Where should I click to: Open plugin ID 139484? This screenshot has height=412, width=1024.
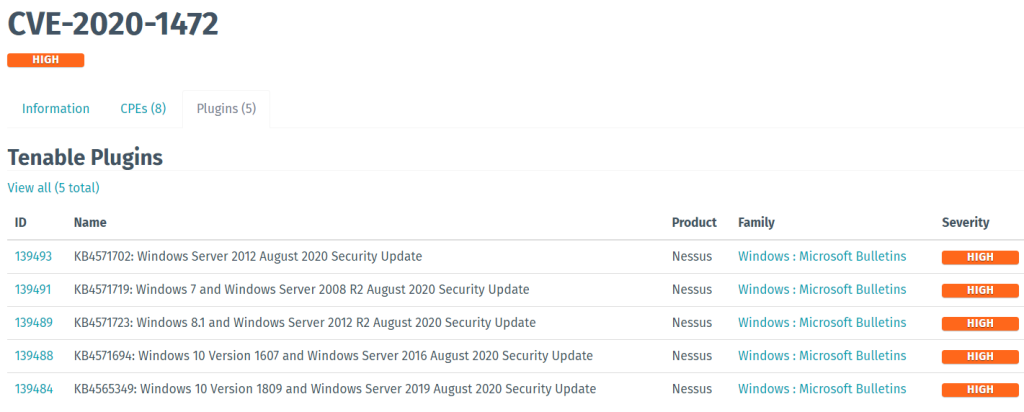point(33,389)
